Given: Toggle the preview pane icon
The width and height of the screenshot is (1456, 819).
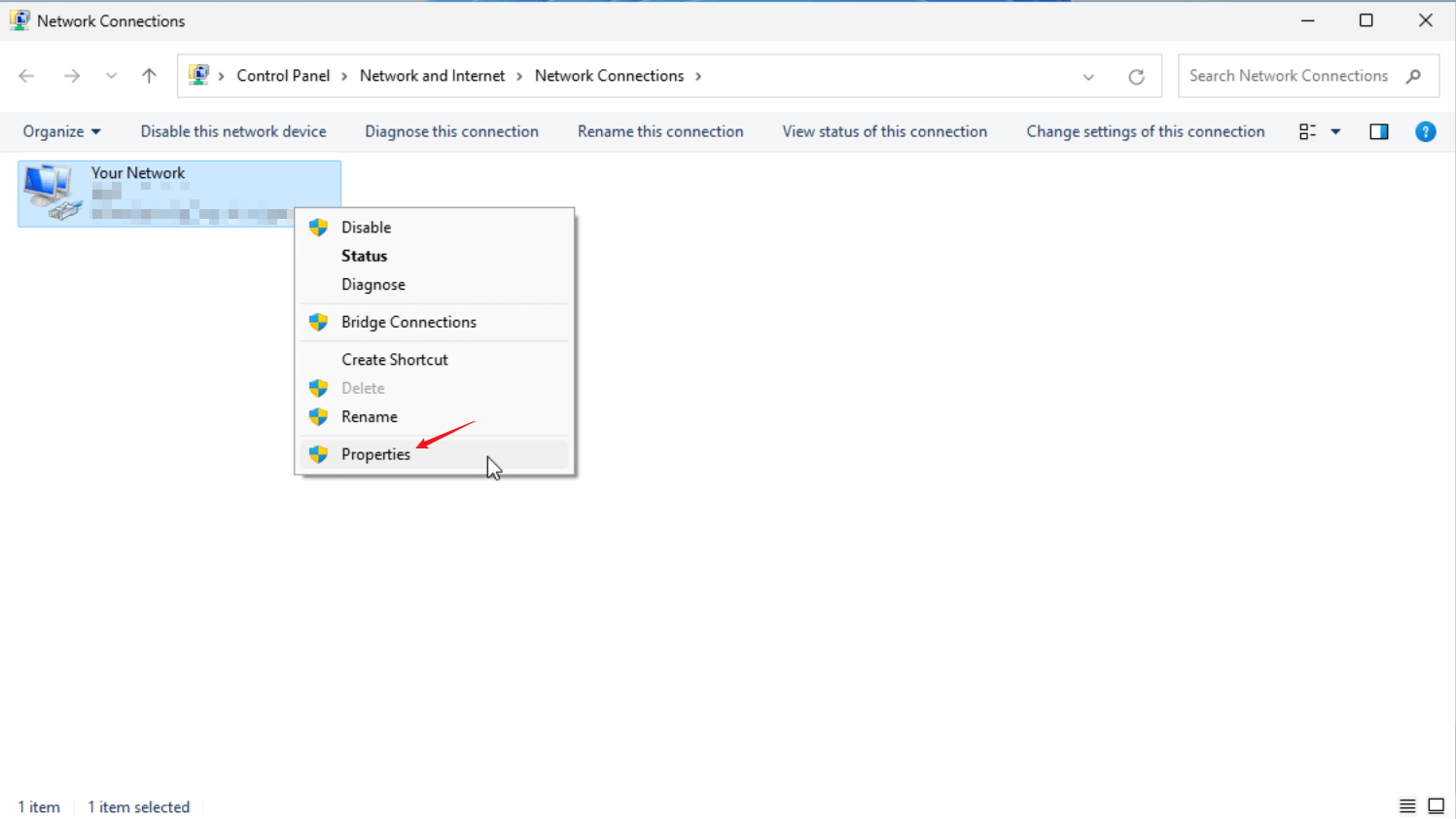Looking at the screenshot, I should pyautogui.click(x=1379, y=131).
